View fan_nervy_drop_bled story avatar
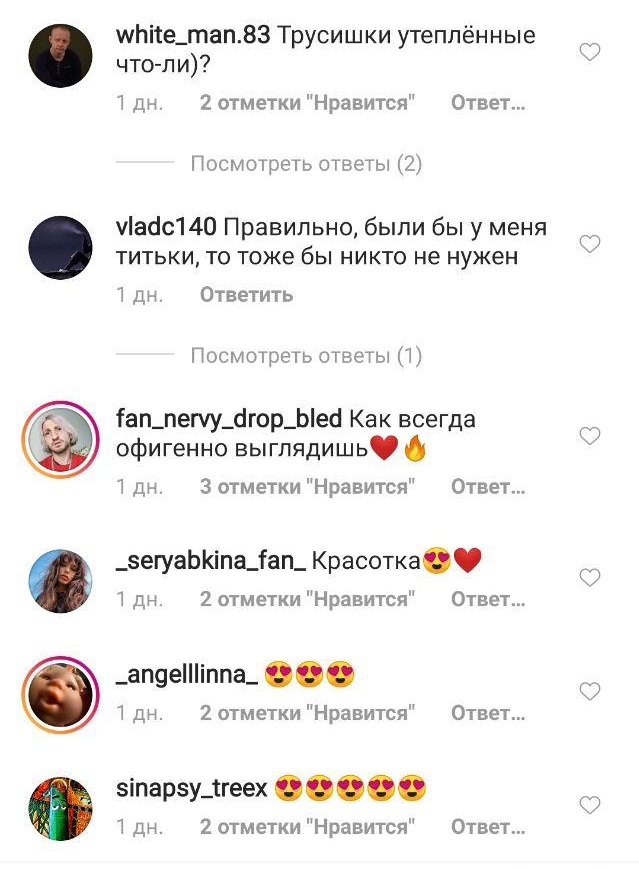This screenshot has width=639, height=869. (x=60, y=439)
